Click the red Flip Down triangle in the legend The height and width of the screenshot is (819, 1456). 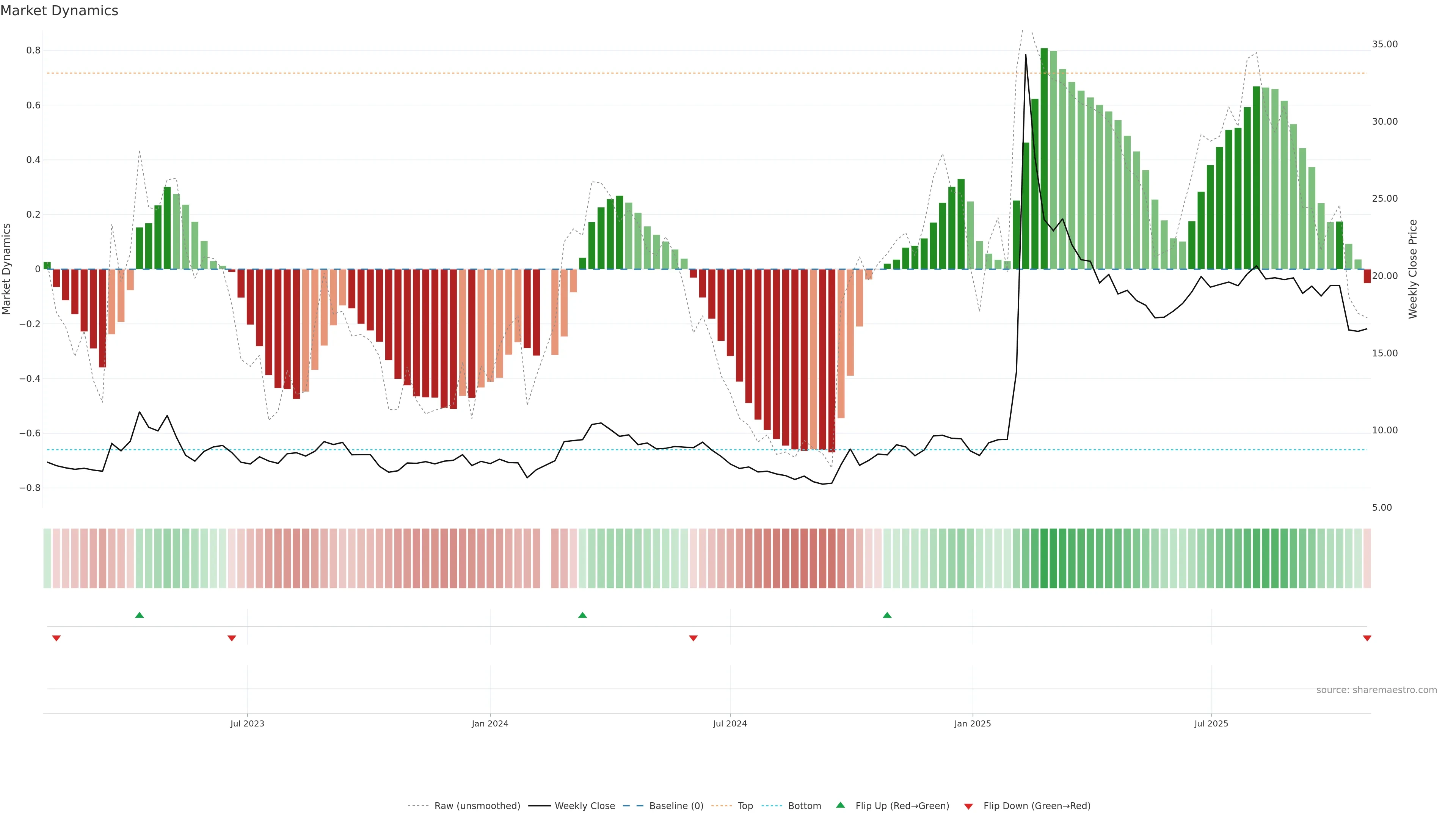point(968,806)
